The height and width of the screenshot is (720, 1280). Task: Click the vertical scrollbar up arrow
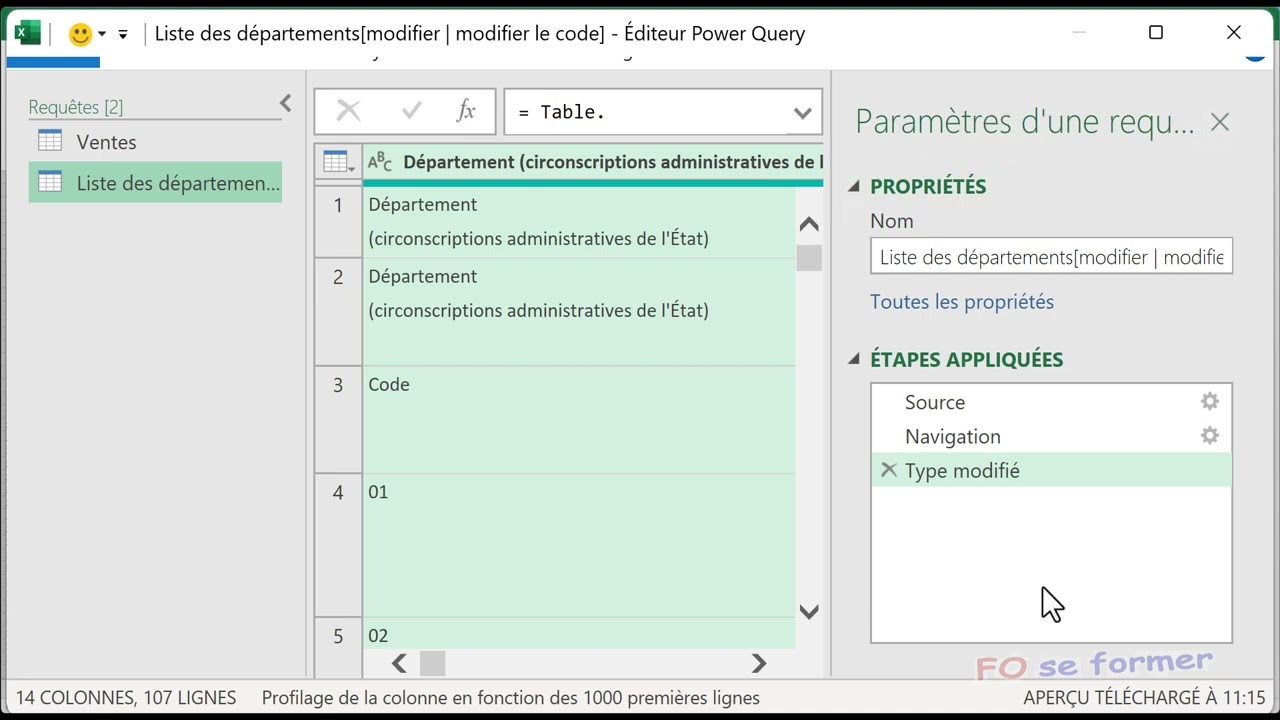click(809, 224)
